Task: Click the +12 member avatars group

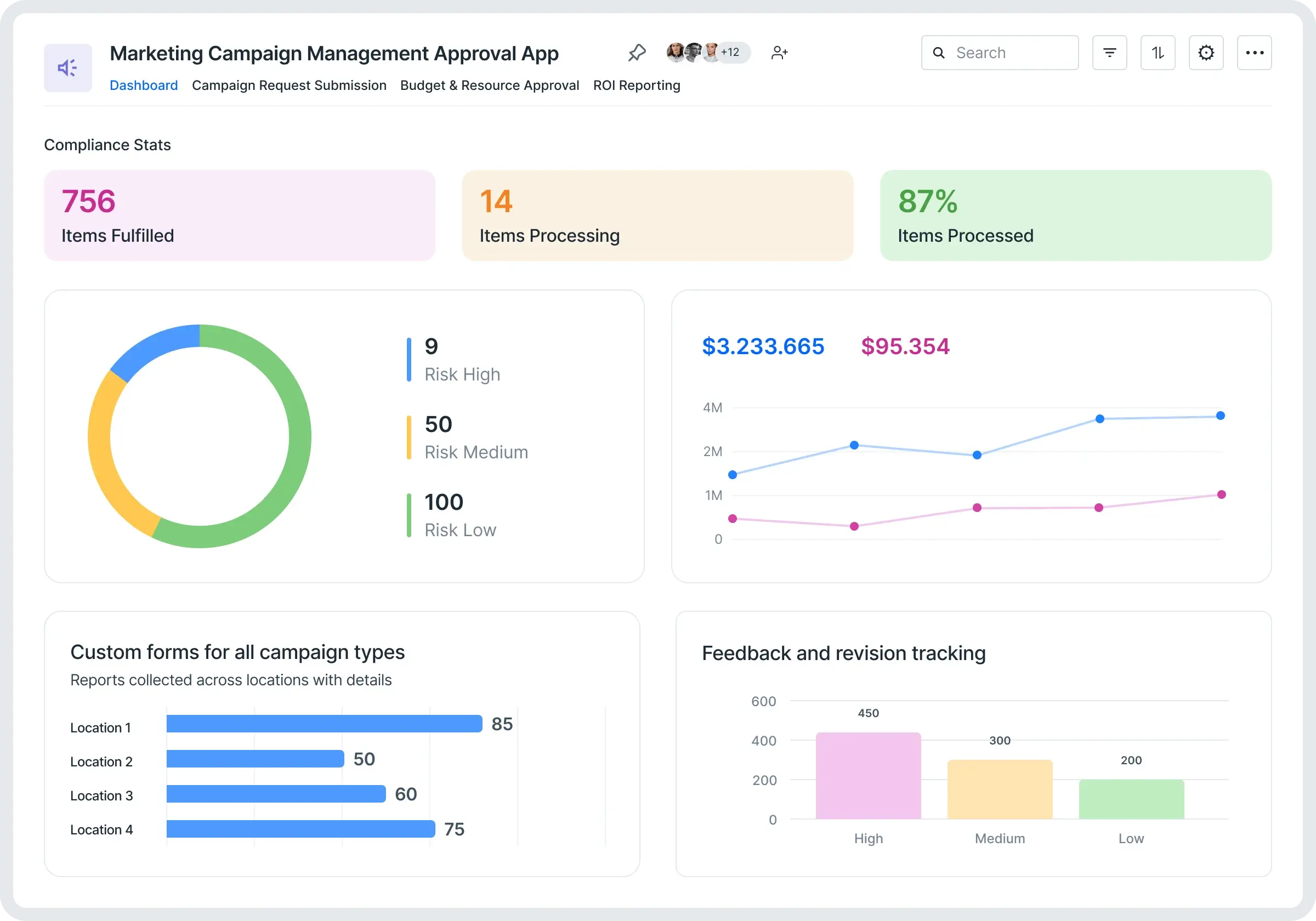Action: coord(708,52)
